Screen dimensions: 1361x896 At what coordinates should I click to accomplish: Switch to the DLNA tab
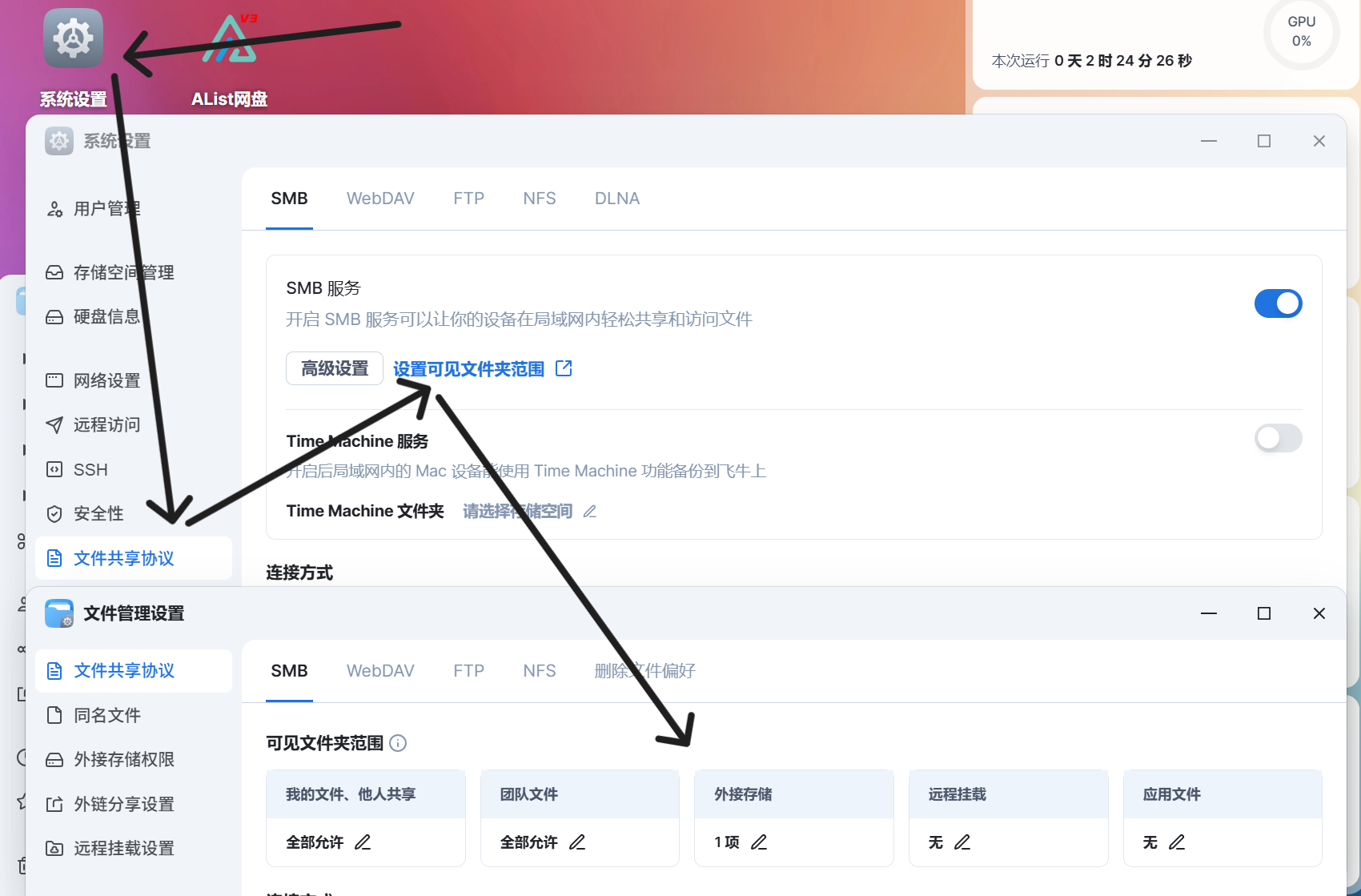(616, 198)
